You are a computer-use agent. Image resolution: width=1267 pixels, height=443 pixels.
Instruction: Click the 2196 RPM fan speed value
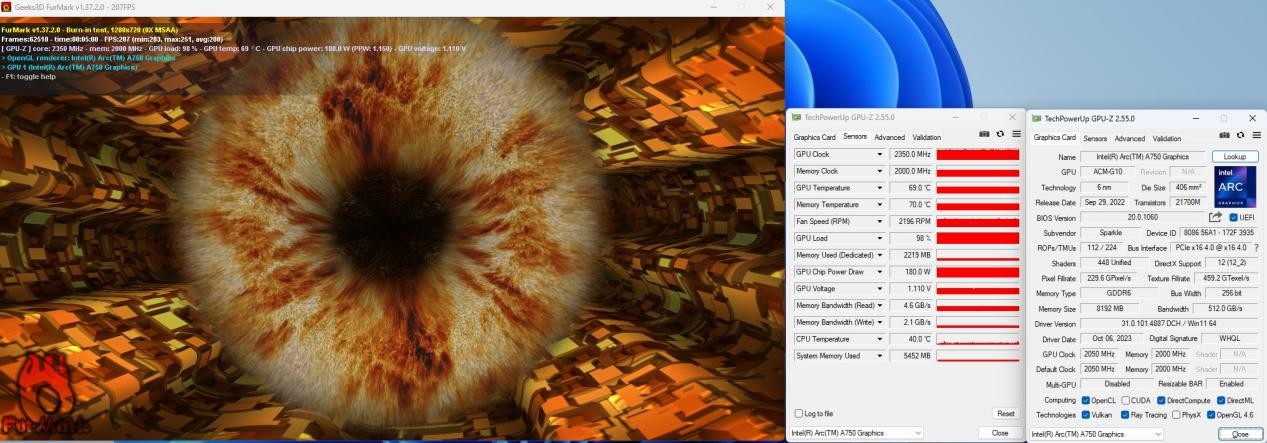(x=910, y=221)
